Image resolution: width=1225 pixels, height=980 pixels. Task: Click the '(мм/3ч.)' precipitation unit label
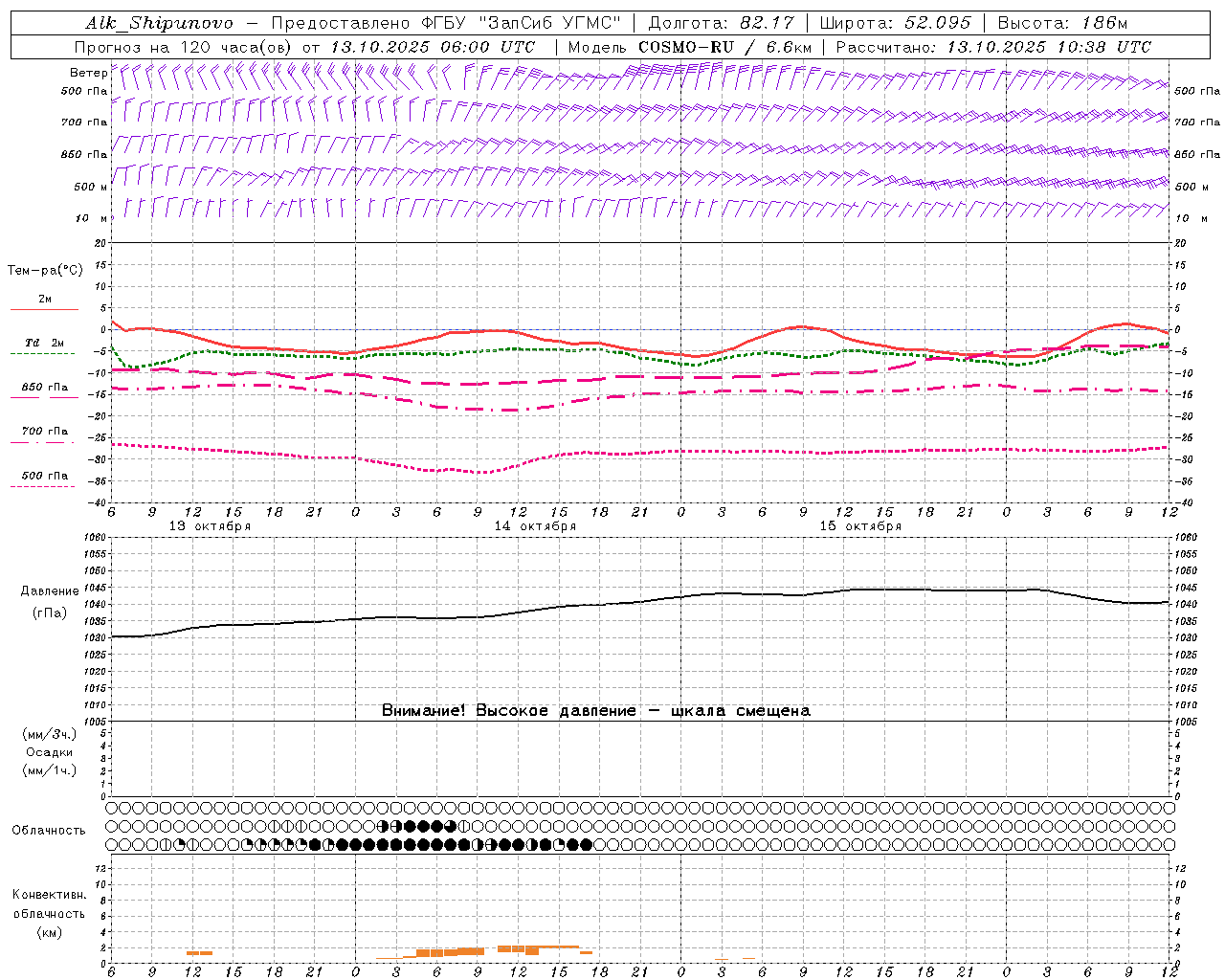[50, 734]
